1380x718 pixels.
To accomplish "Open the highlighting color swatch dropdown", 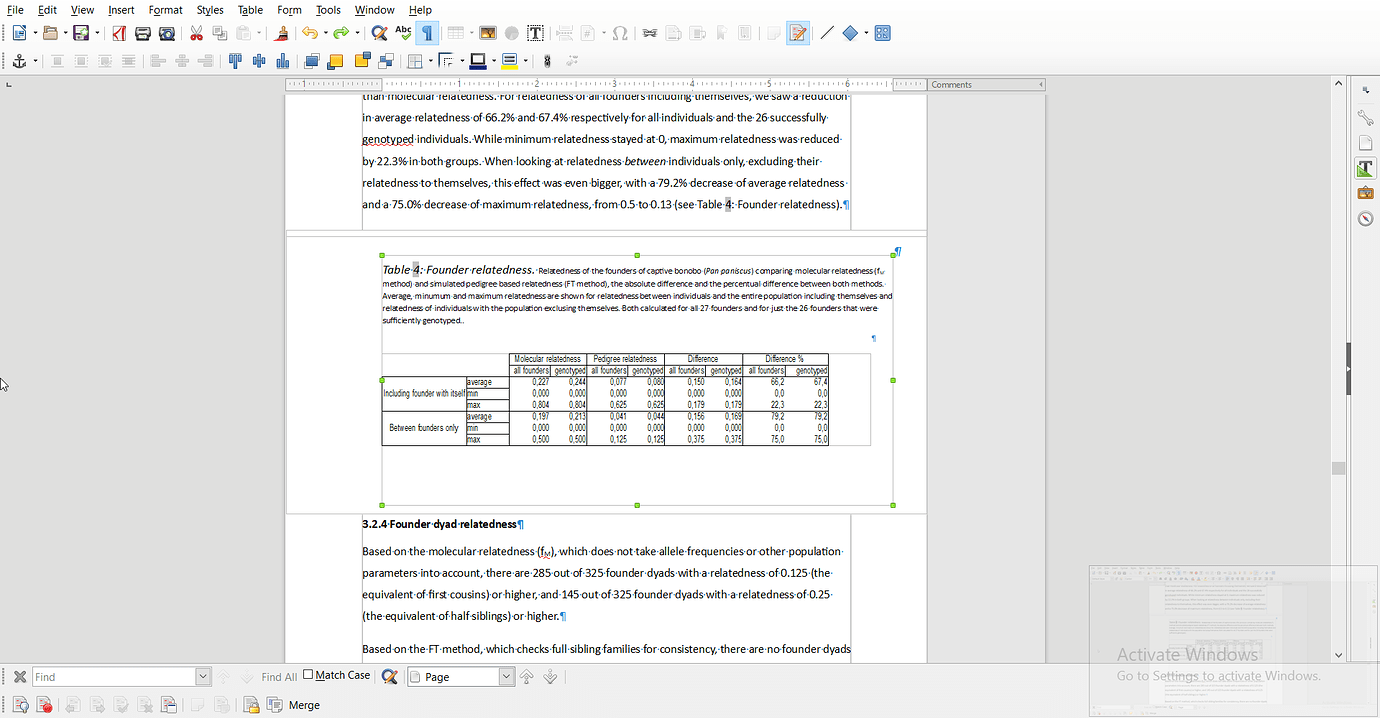I will coord(524,61).
